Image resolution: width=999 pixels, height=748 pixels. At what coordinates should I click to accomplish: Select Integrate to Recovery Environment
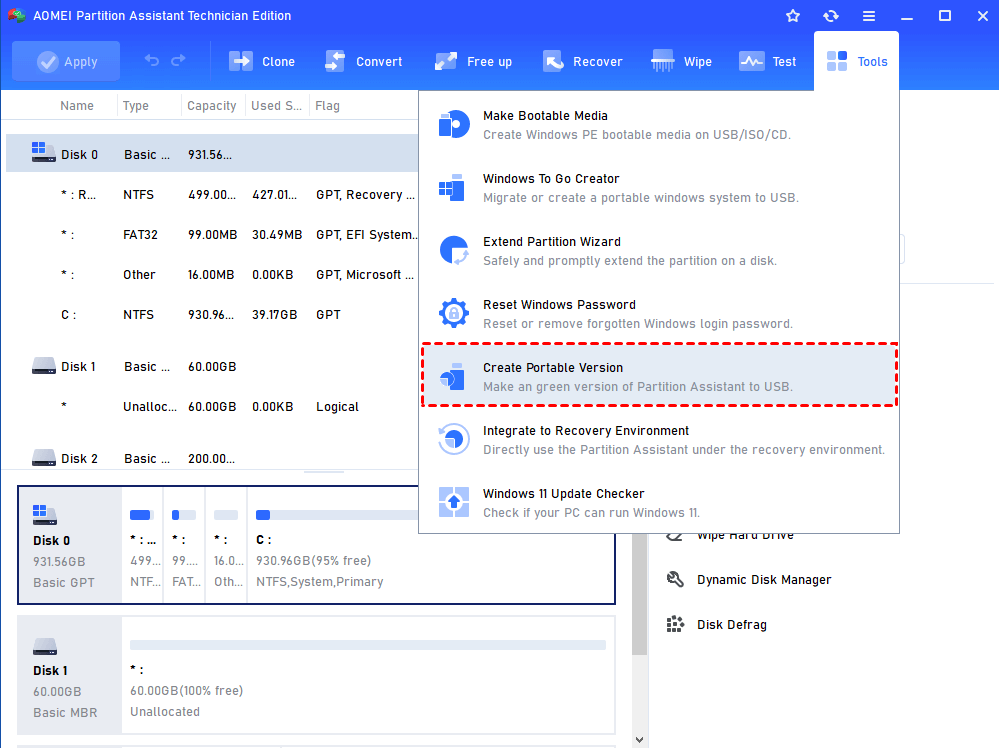point(659,440)
